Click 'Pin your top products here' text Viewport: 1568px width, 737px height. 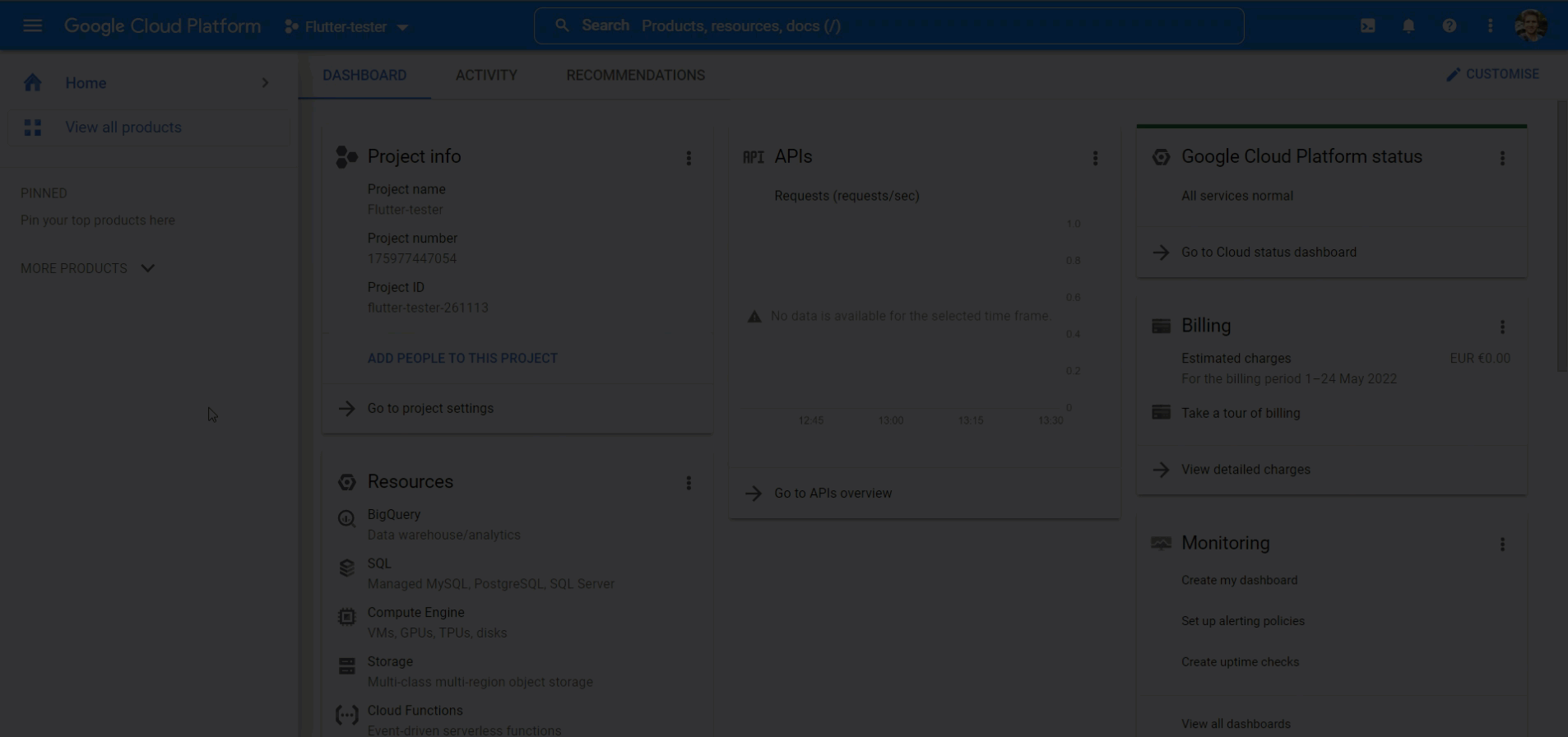(x=97, y=220)
